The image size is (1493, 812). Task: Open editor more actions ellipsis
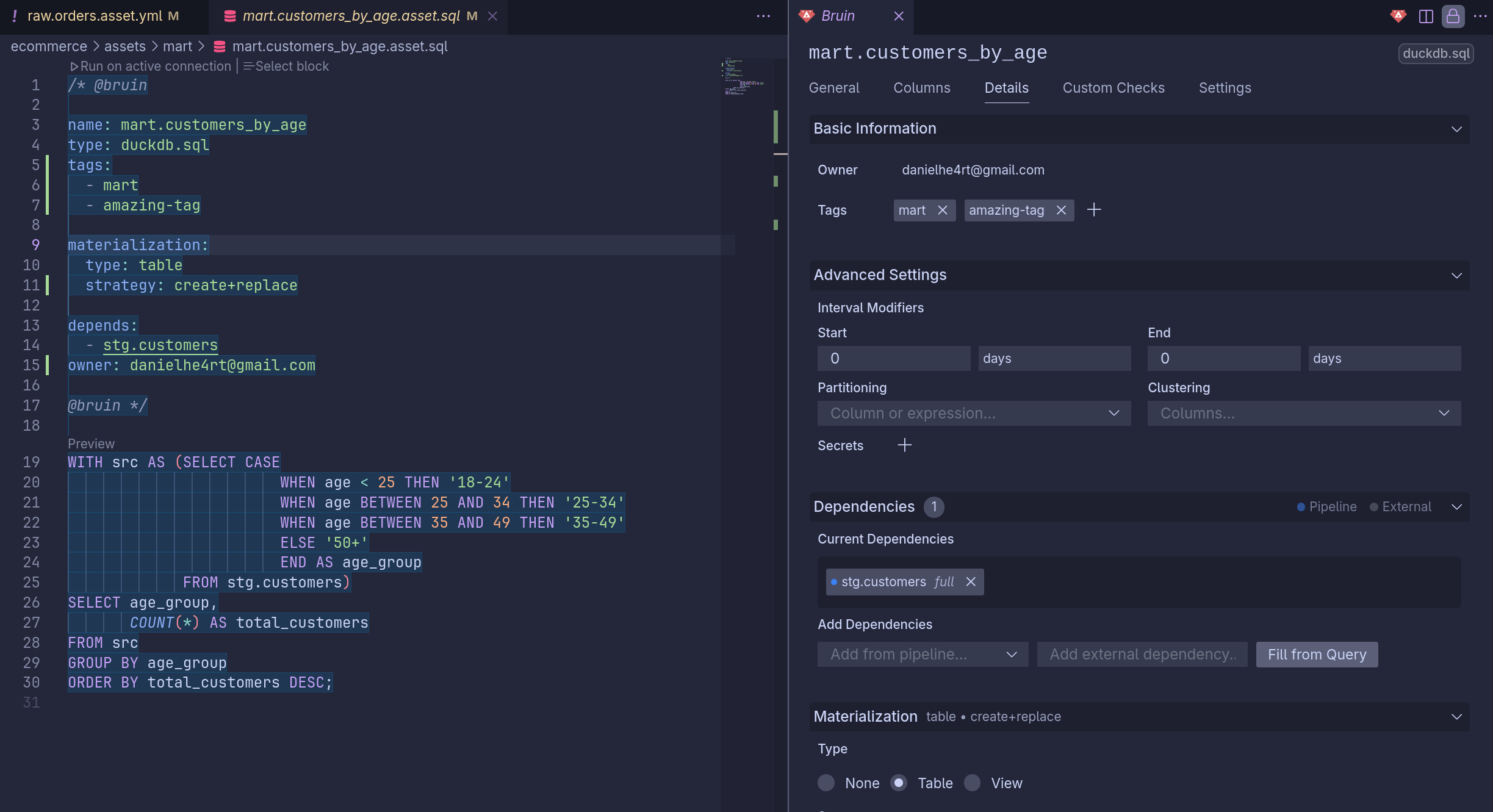pos(763,16)
